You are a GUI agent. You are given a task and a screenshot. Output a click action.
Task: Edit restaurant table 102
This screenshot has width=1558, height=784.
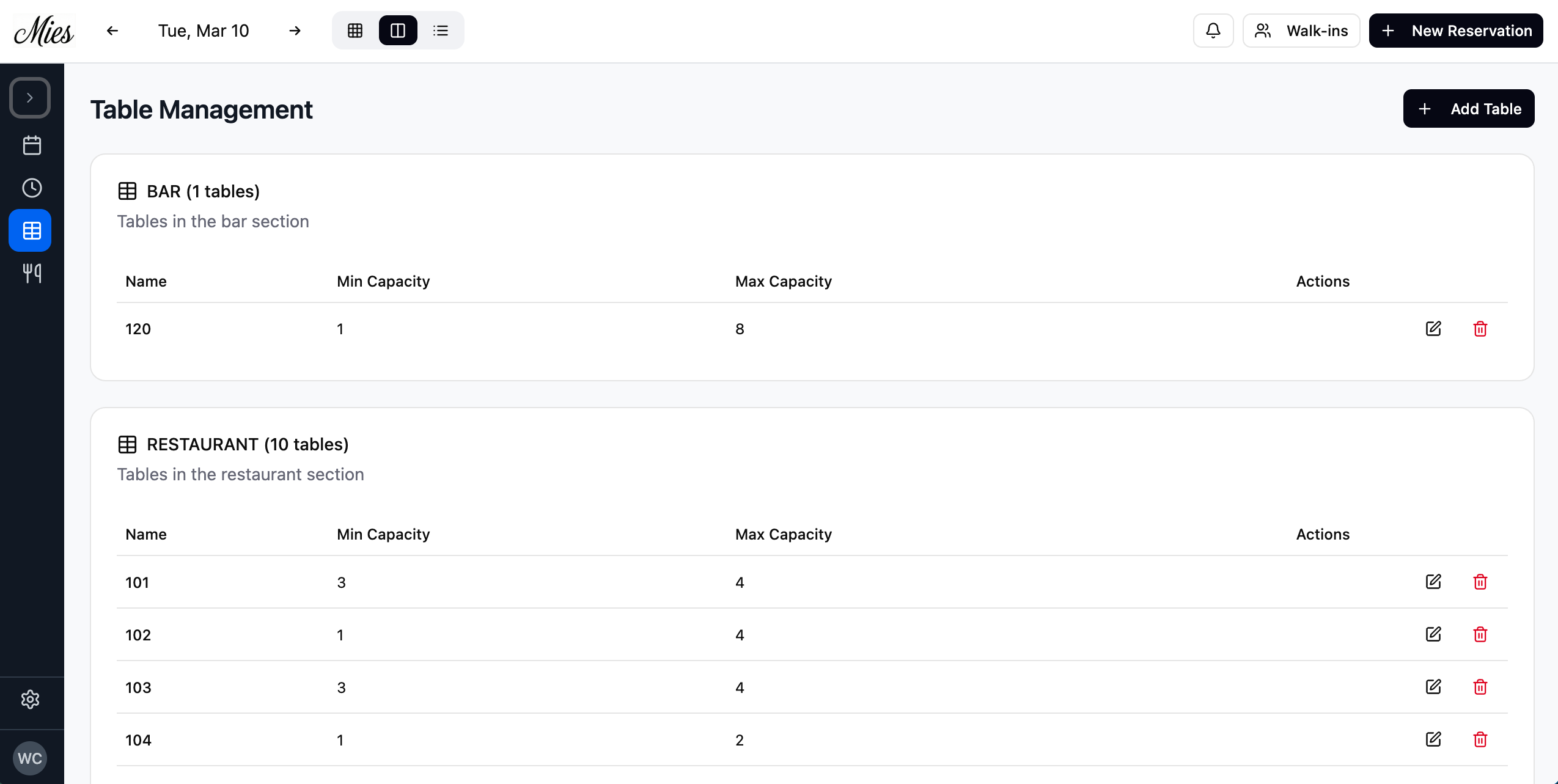[x=1433, y=634]
